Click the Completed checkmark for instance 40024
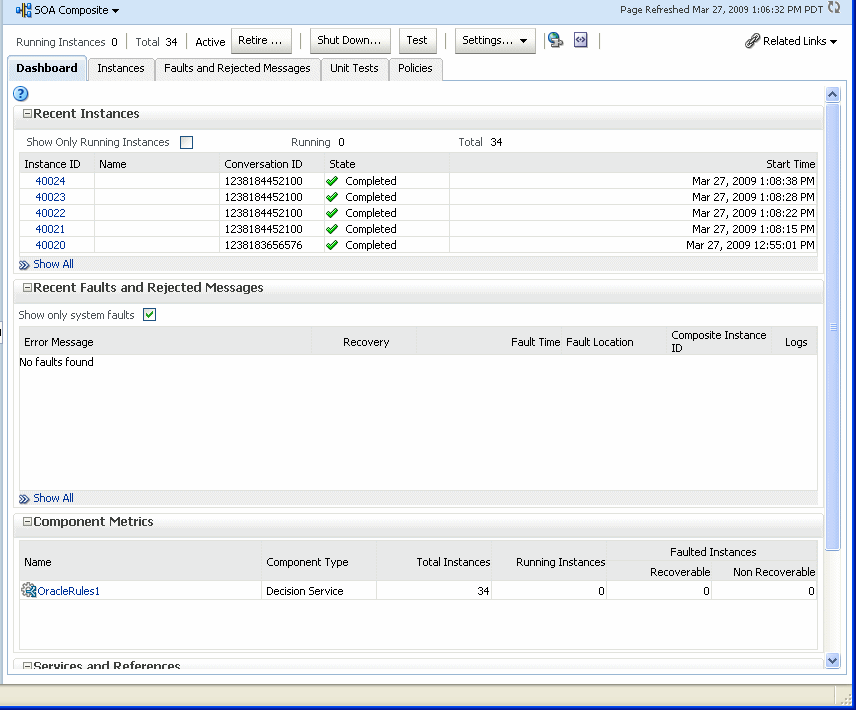 (x=332, y=180)
